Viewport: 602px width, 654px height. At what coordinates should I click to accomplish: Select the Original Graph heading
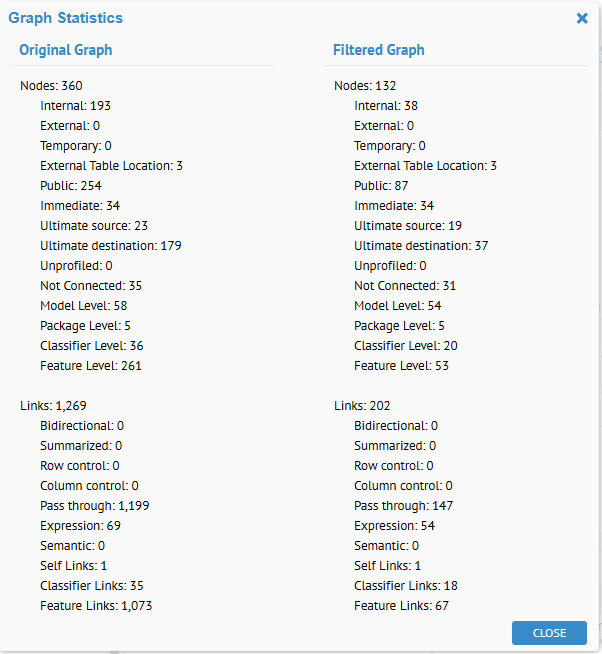(x=66, y=50)
